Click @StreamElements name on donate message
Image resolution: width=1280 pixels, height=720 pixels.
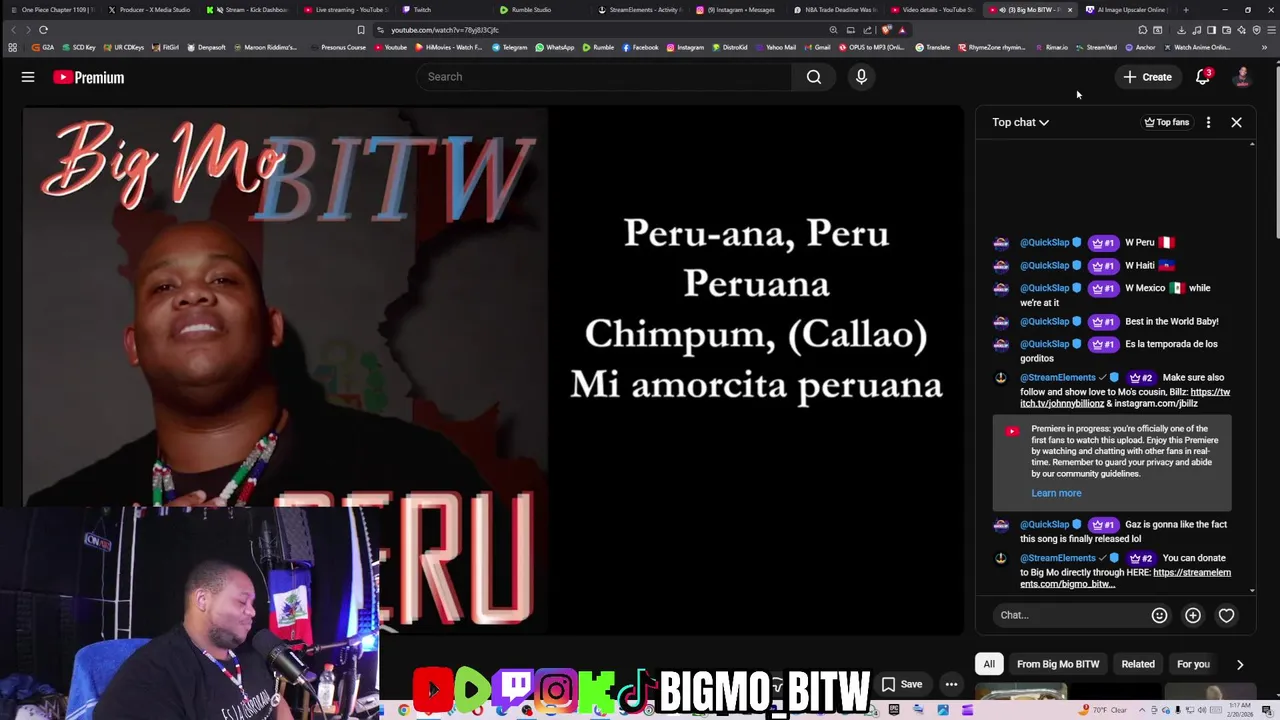click(1058, 558)
